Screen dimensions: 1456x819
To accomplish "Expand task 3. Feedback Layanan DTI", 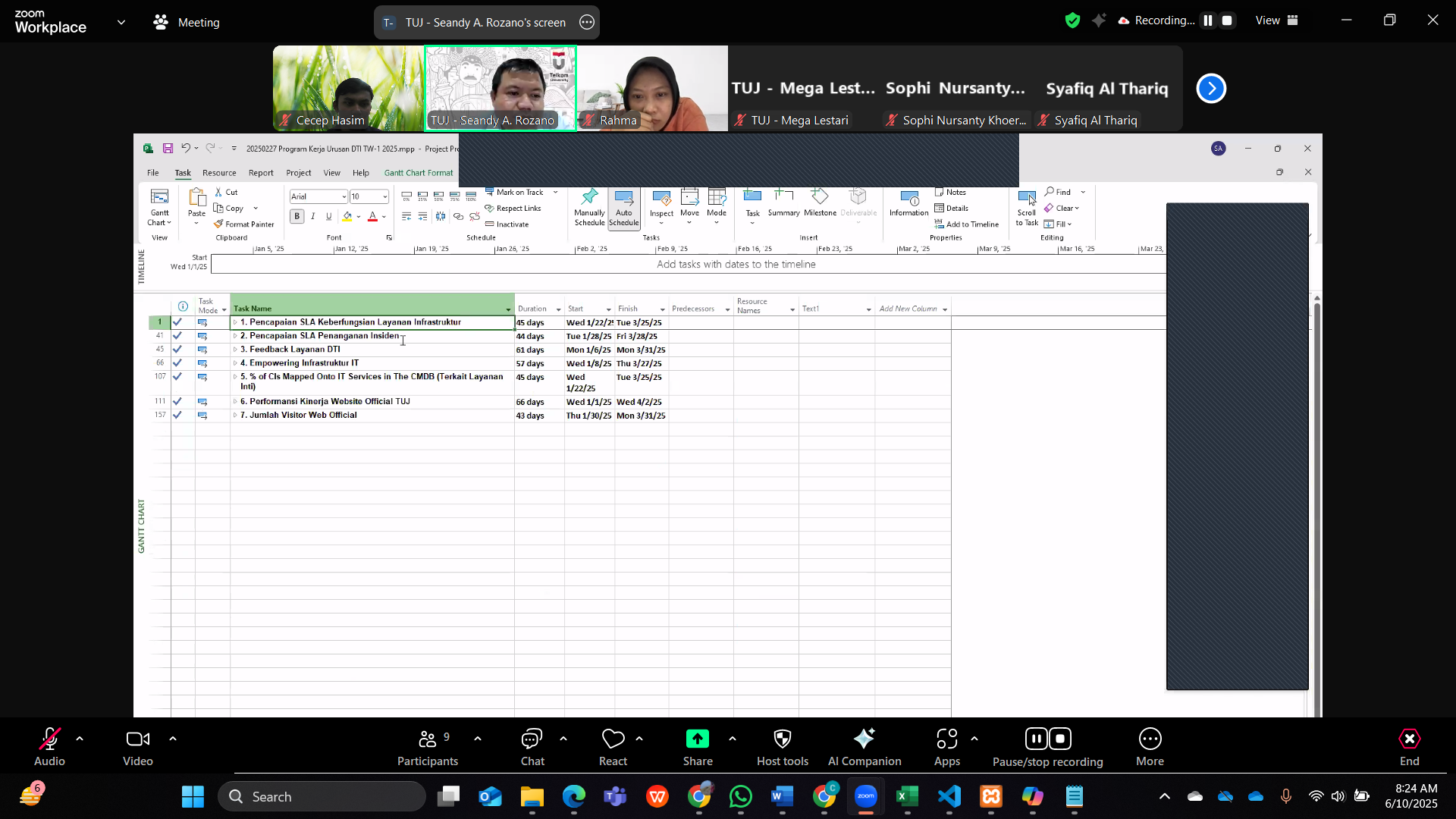I will point(235,350).
